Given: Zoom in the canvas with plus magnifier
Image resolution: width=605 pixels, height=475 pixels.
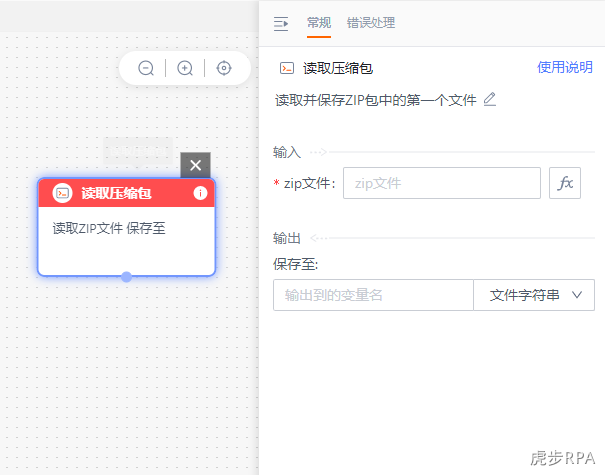Looking at the screenshot, I should click(x=185, y=68).
